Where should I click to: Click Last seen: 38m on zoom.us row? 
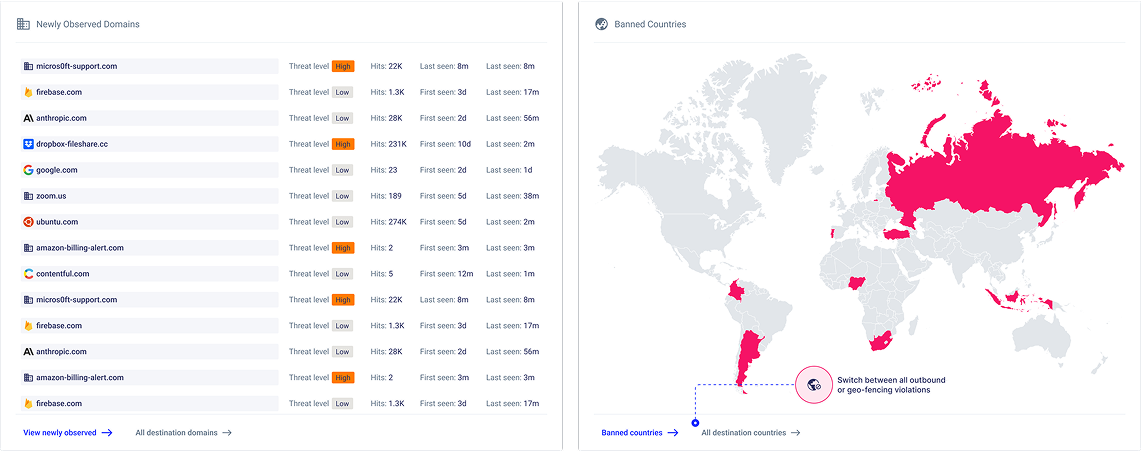[x=512, y=196]
